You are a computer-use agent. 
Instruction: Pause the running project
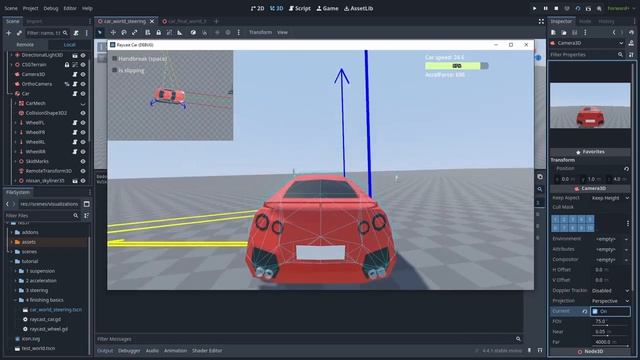click(x=545, y=8)
